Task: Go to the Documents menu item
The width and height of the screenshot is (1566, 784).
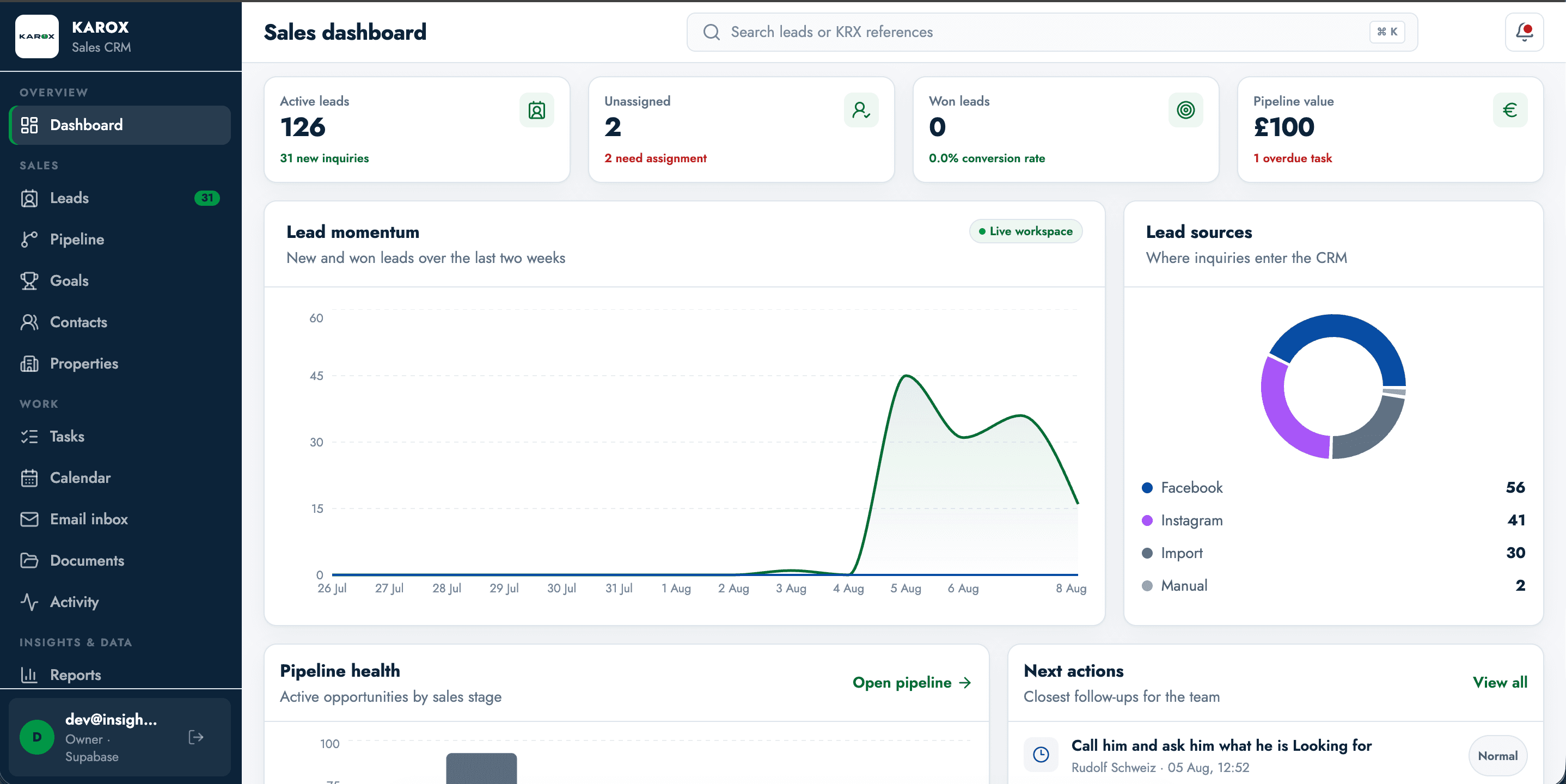Action: tap(120, 560)
